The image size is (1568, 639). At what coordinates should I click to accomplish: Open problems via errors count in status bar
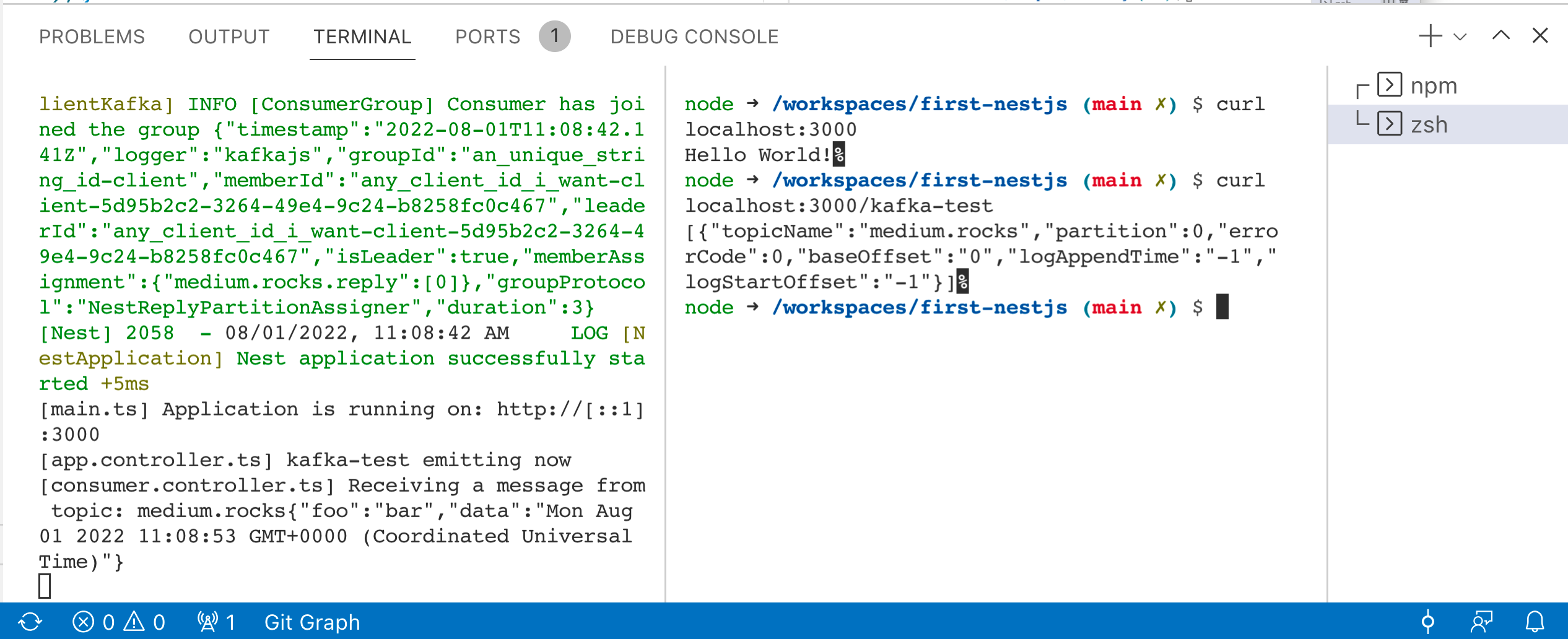coord(94,622)
